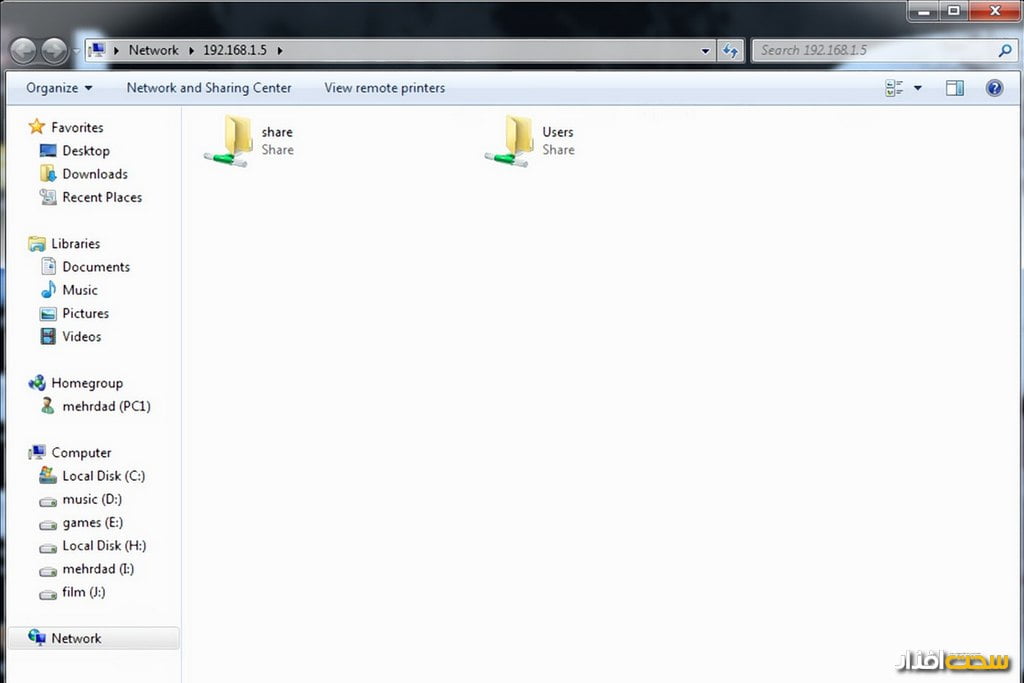This screenshot has height=683, width=1024.
Task: Select Network in the breadcrumb path
Action: click(153, 50)
